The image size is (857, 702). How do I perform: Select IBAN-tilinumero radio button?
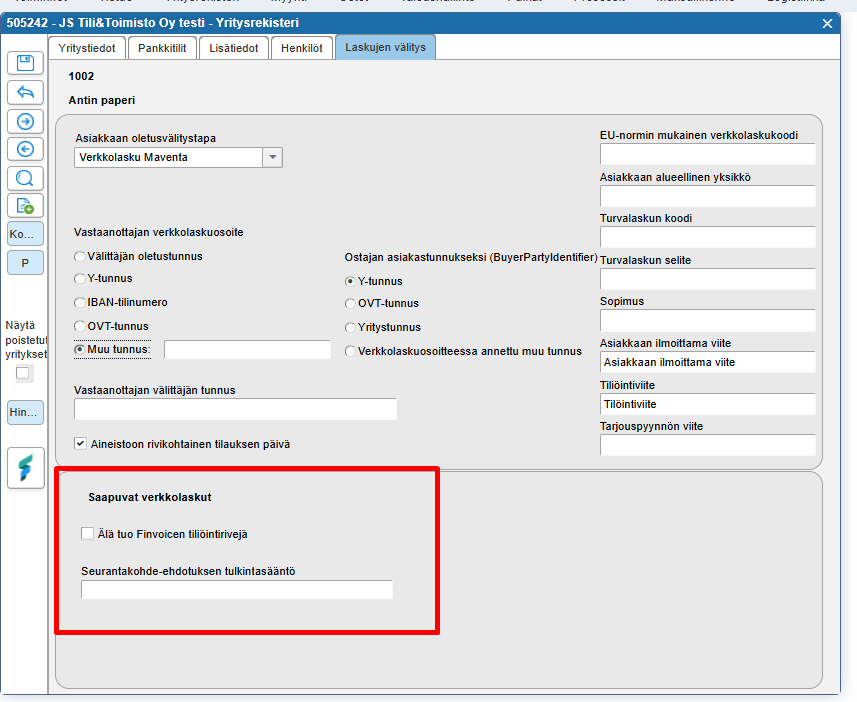(80, 302)
